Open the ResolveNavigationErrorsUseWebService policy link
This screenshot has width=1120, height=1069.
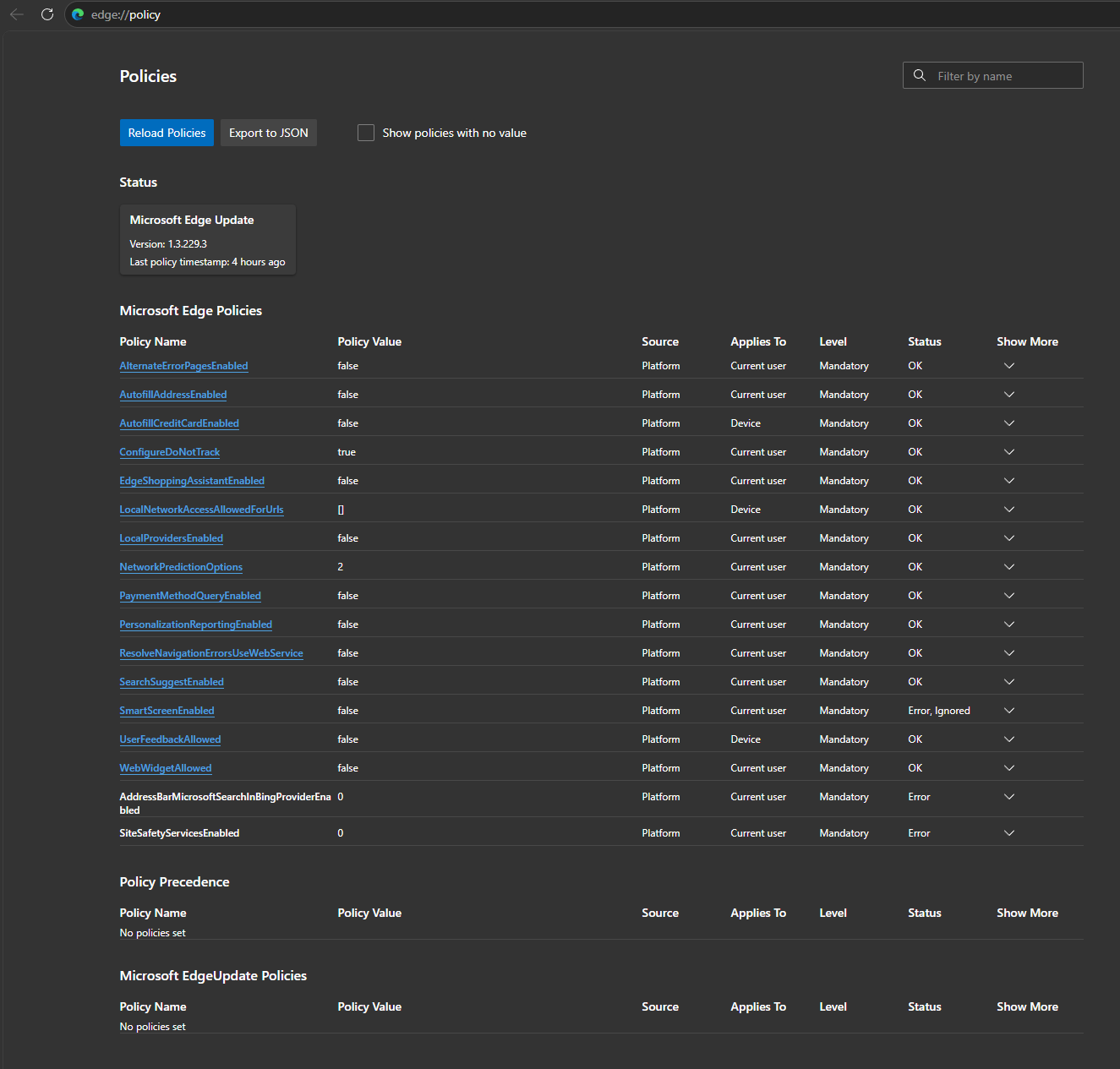click(x=211, y=653)
